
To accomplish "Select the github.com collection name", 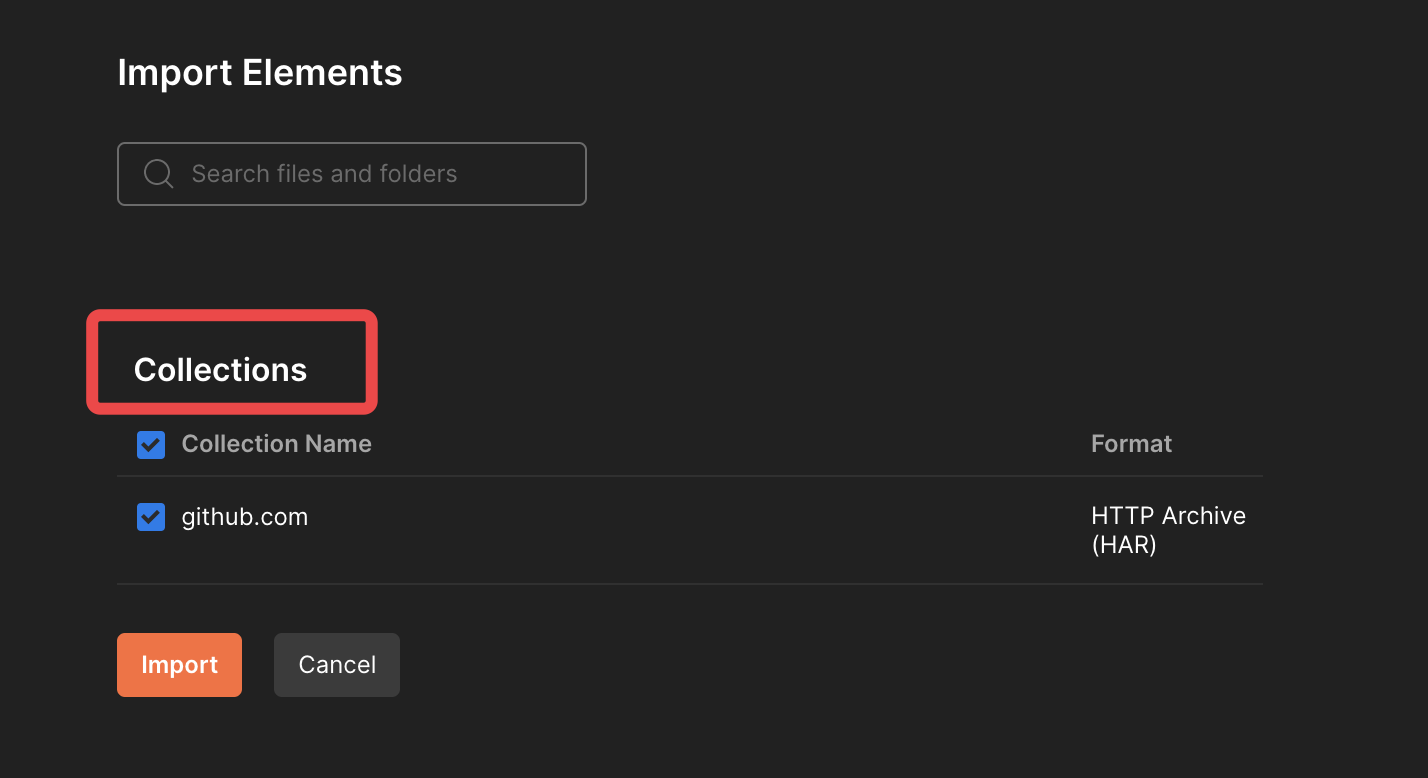I will point(245,517).
